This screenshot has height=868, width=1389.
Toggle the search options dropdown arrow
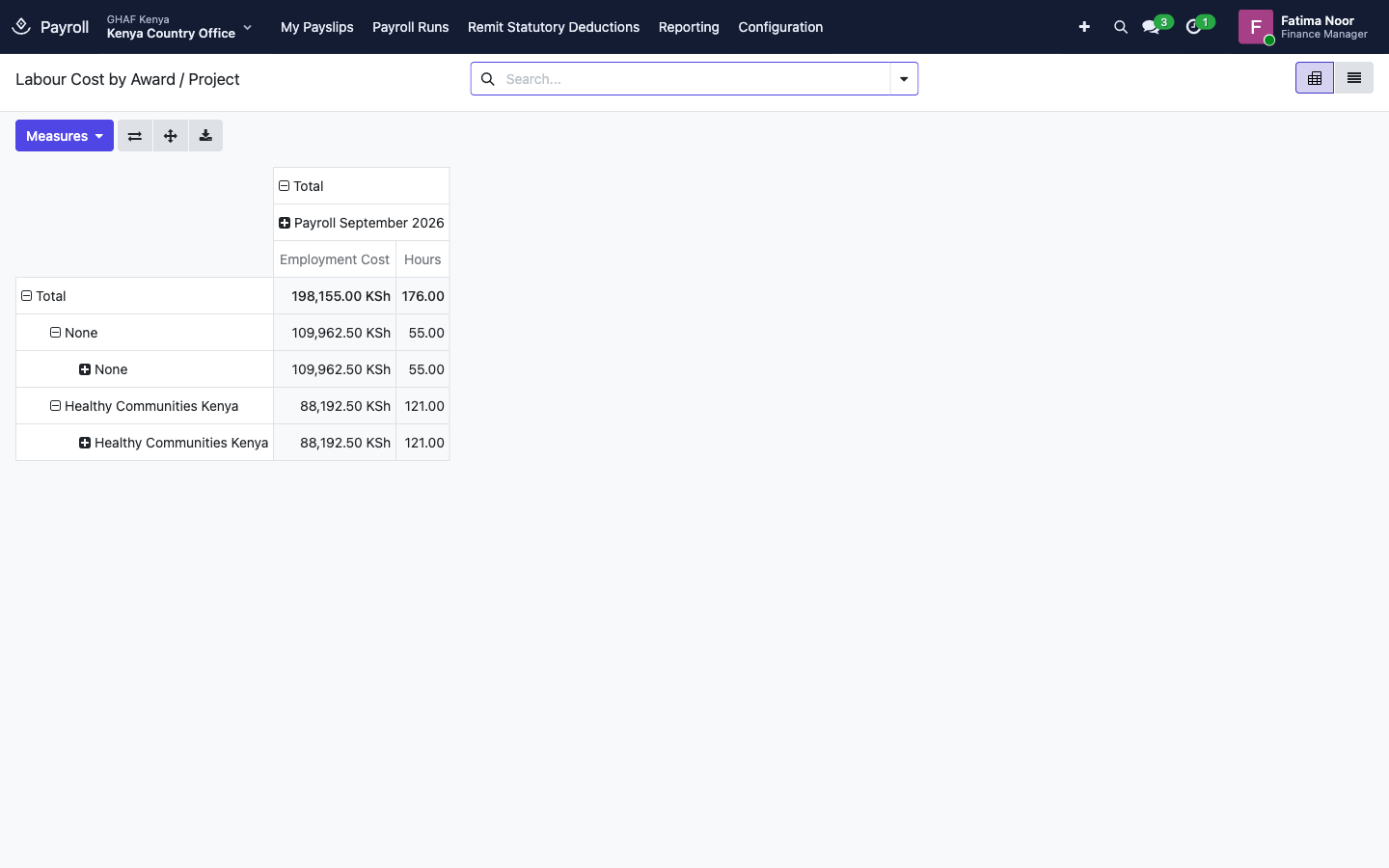tap(904, 79)
